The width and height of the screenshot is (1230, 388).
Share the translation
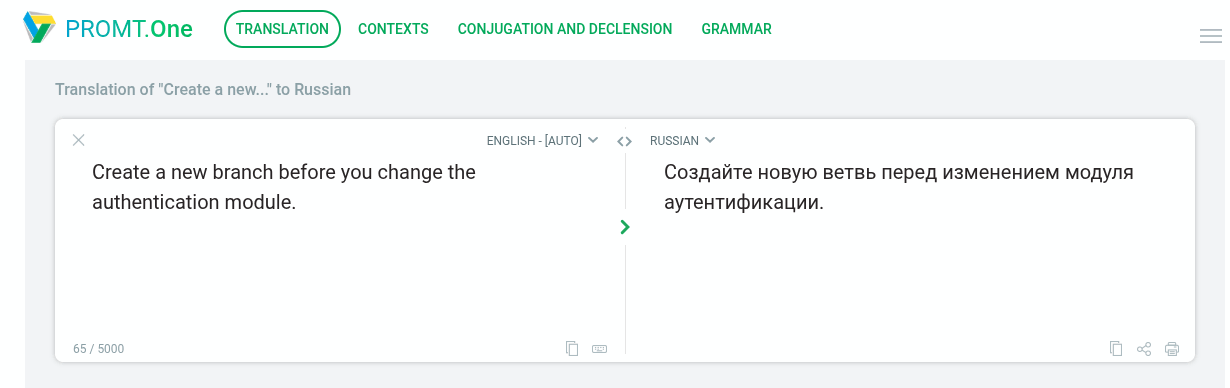(x=1144, y=349)
